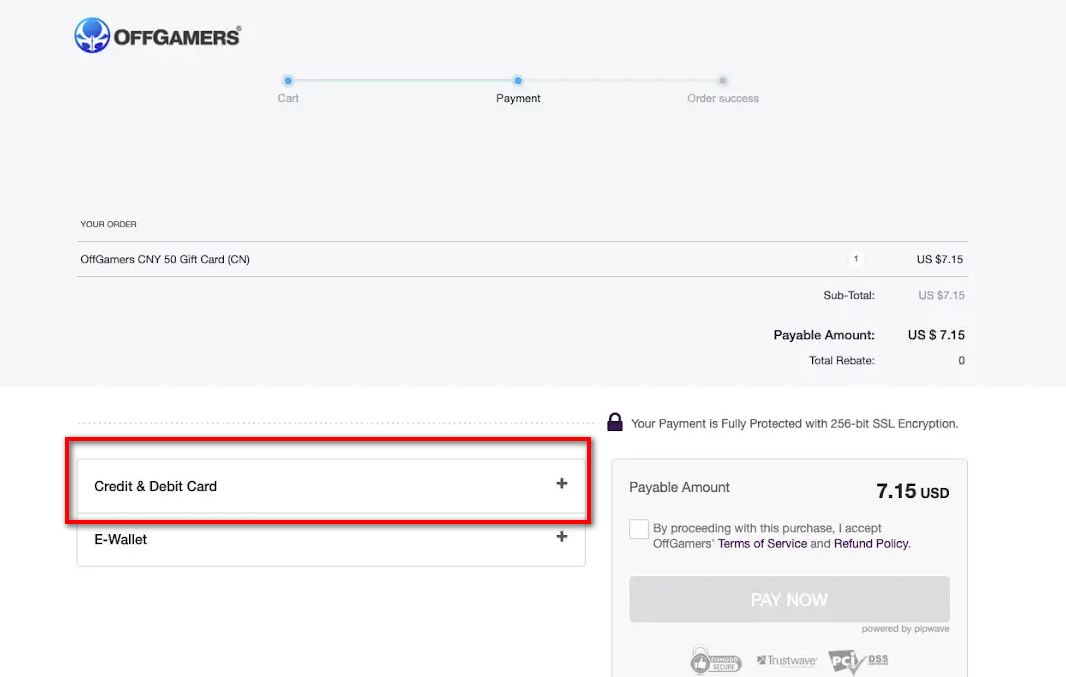Click the Cart step indicator dot

click(288, 81)
